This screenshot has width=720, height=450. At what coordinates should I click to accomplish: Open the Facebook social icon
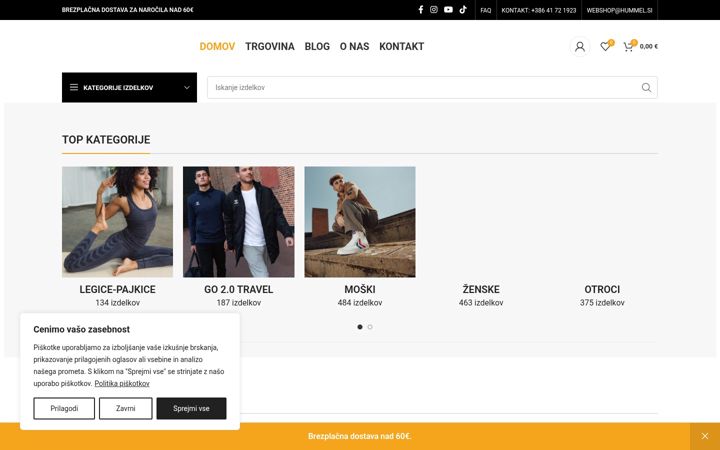coord(421,10)
